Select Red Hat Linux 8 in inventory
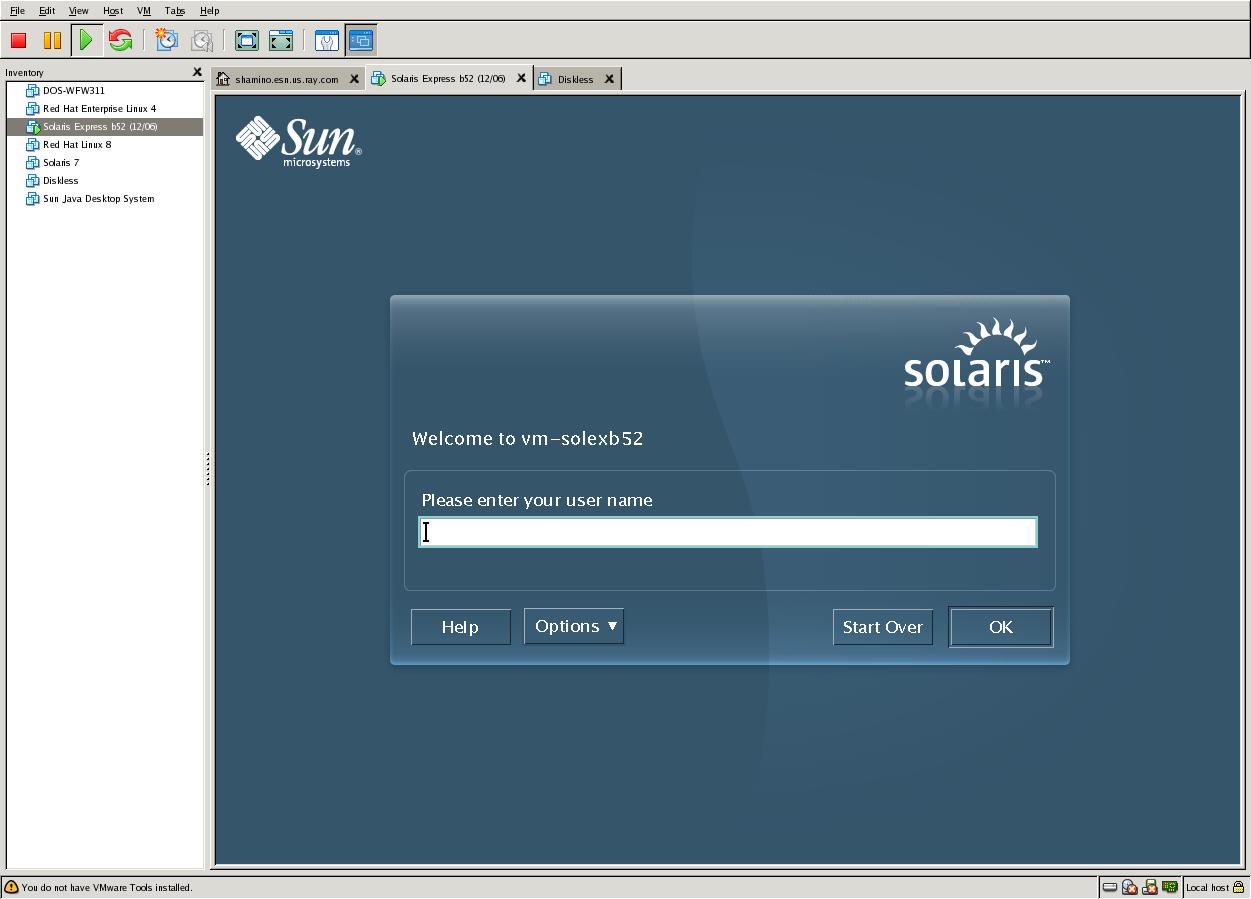The image size is (1251, 899). 105,145
